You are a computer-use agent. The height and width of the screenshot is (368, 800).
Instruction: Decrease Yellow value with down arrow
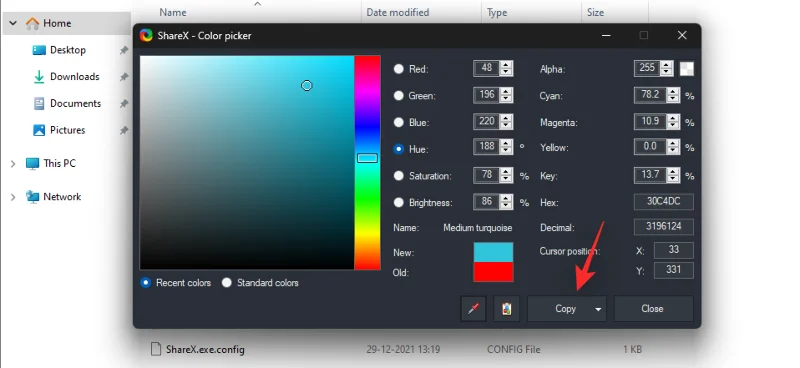673,152
